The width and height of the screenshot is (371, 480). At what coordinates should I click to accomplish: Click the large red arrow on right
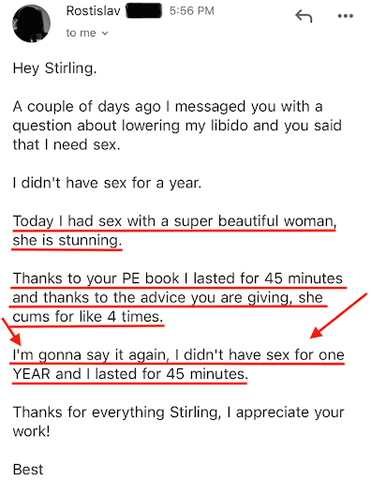pos(339,316)
